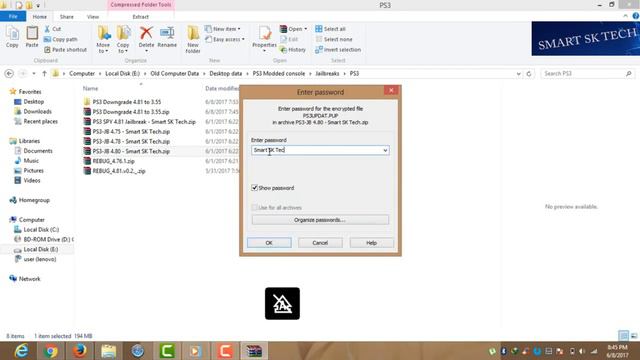Launch Internet Explorer from taskbar
Viewport: 640px width, 360px height.
21,351
